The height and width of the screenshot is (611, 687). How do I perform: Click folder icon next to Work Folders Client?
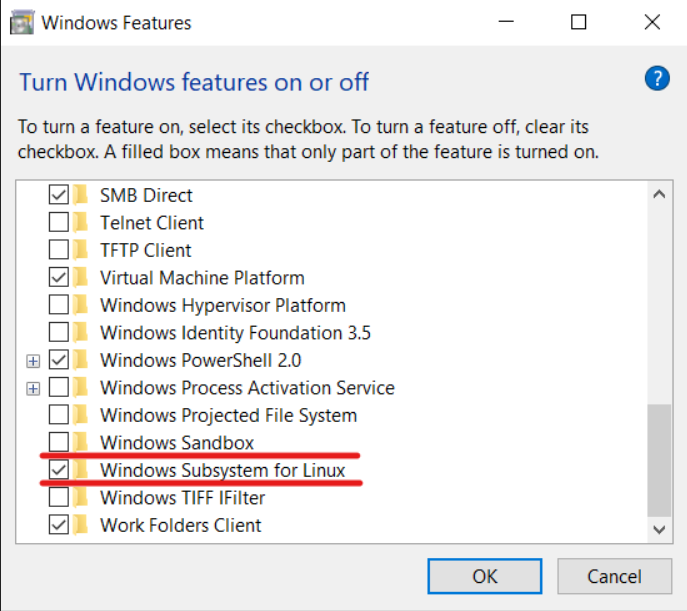(81, 525)
